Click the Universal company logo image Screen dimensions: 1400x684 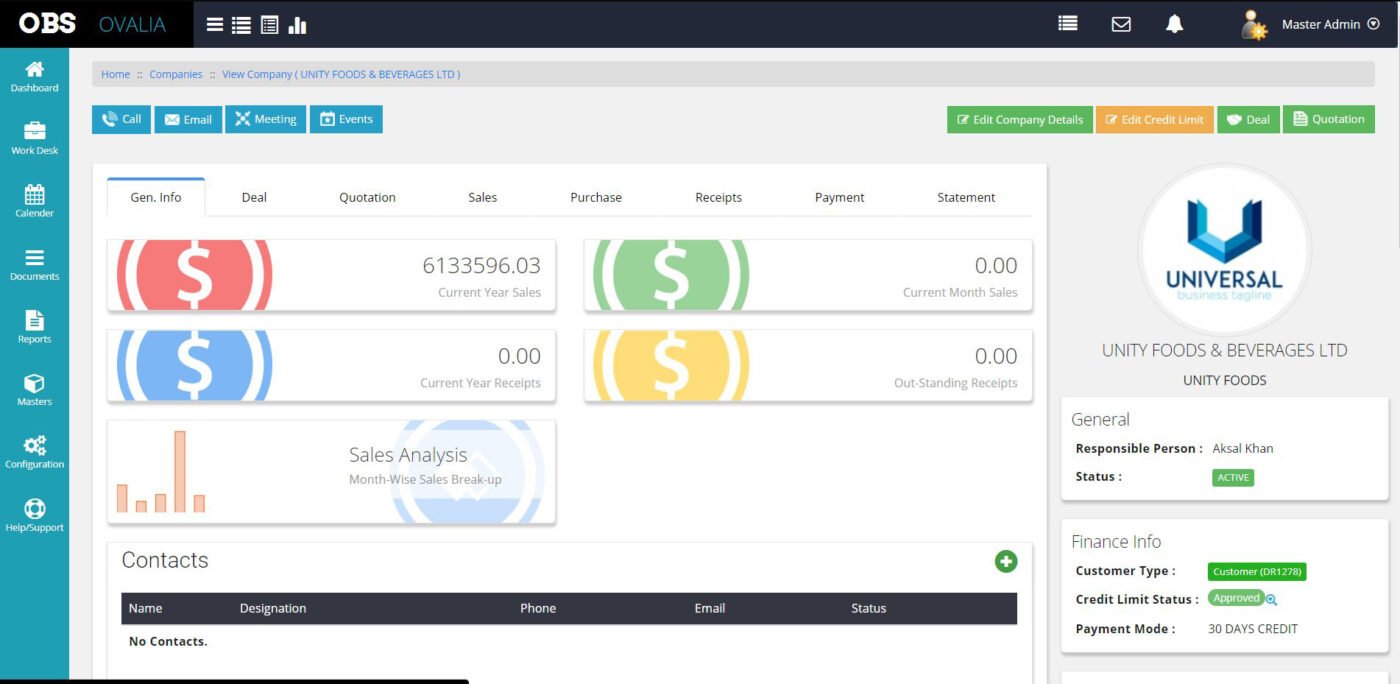[x=1224, y=250]
